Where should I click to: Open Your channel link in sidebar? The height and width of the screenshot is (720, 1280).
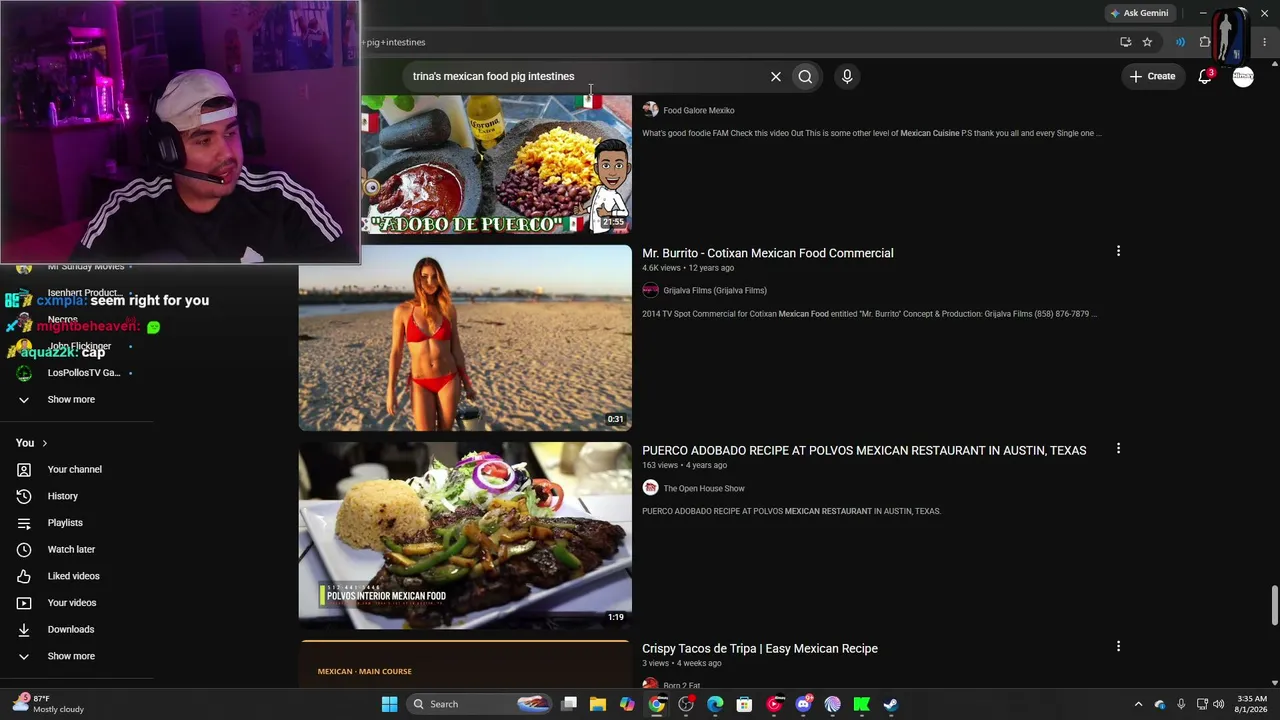75,469
